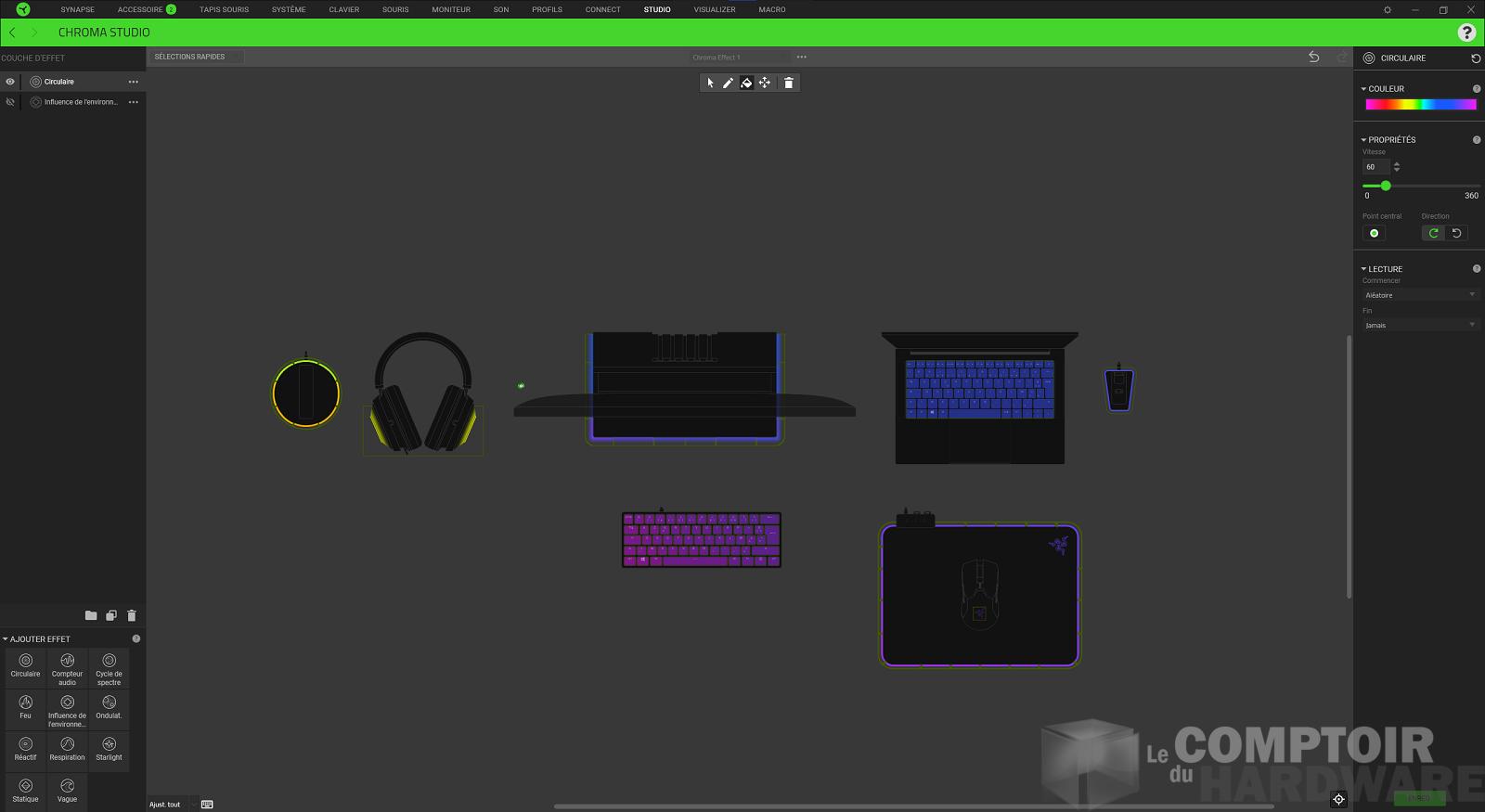Set the point central toggle

pyautogui.click(x=1375, y=233)
